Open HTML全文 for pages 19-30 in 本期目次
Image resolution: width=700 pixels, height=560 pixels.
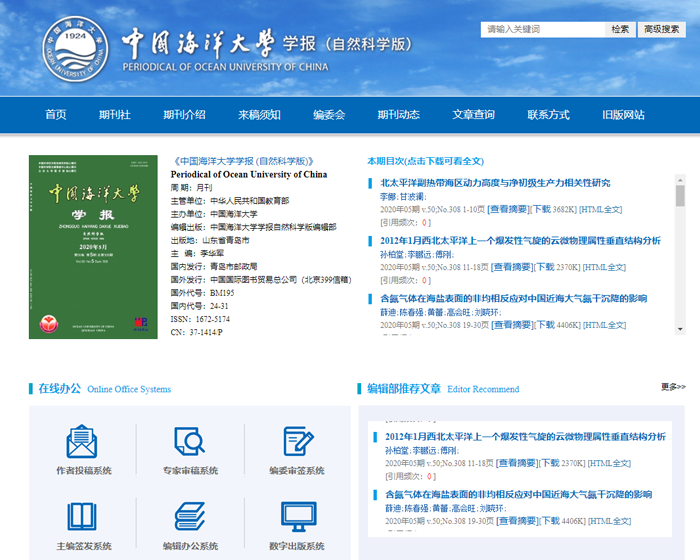pyautogui.click(x=604, y=325)
